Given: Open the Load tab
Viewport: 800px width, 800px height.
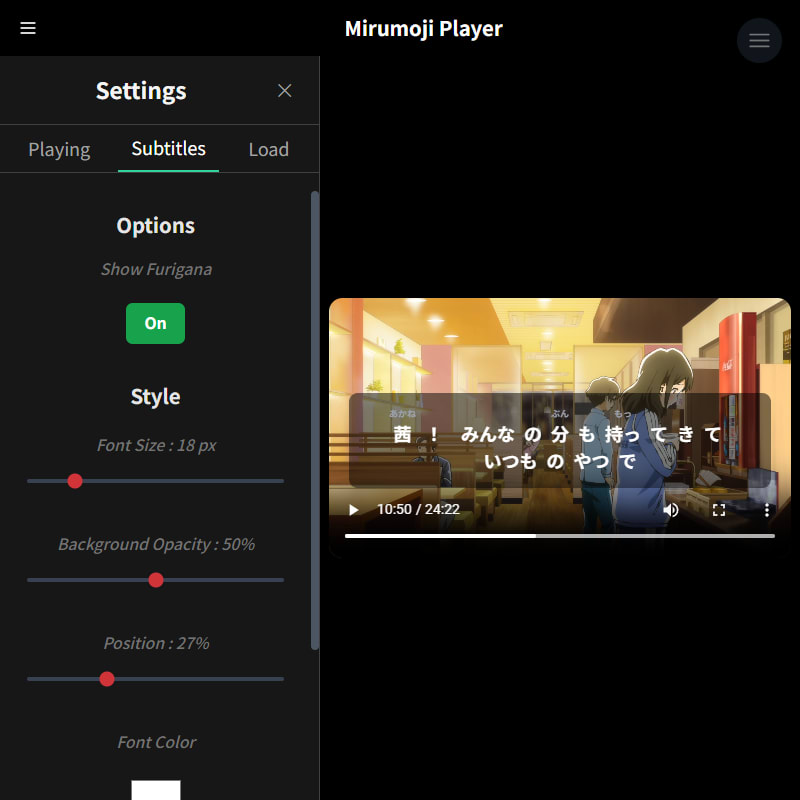Looking at the screenshot, I should [268, 149].
